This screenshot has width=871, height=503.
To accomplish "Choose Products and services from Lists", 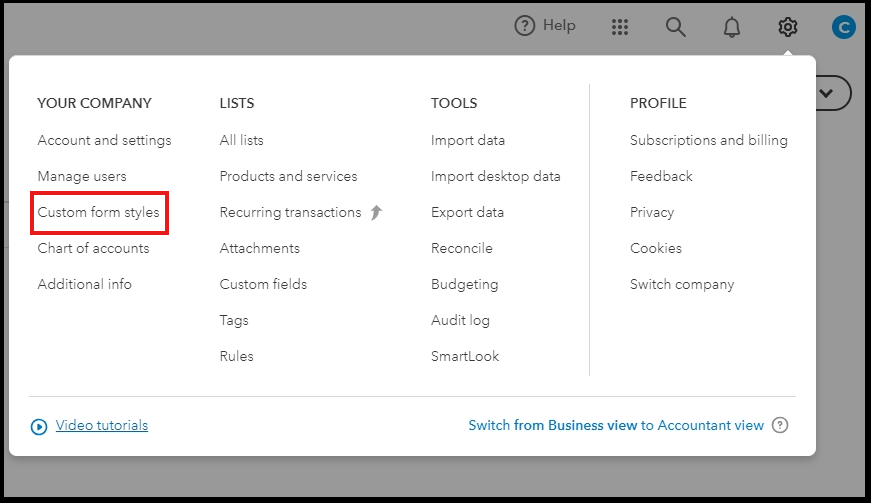I will (288, 176).
